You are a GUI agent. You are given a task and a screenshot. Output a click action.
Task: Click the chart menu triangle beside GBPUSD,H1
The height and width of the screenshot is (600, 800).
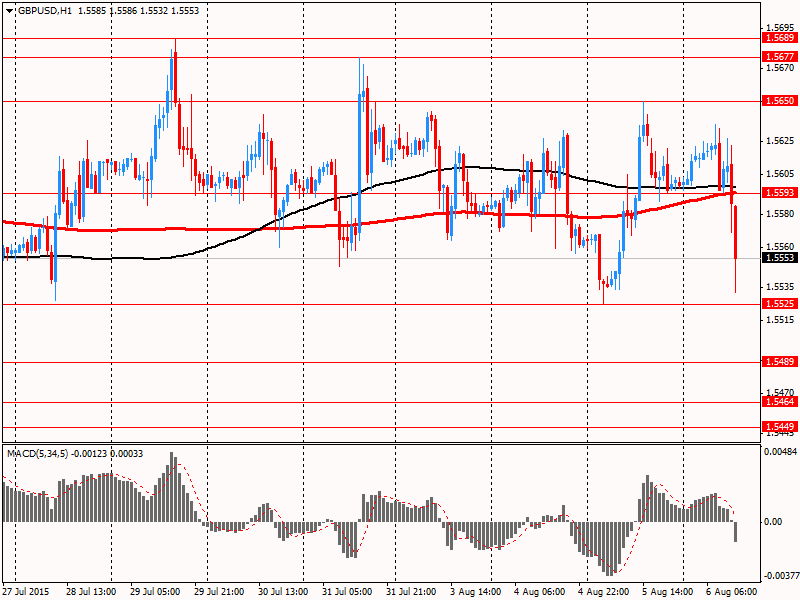10,10
